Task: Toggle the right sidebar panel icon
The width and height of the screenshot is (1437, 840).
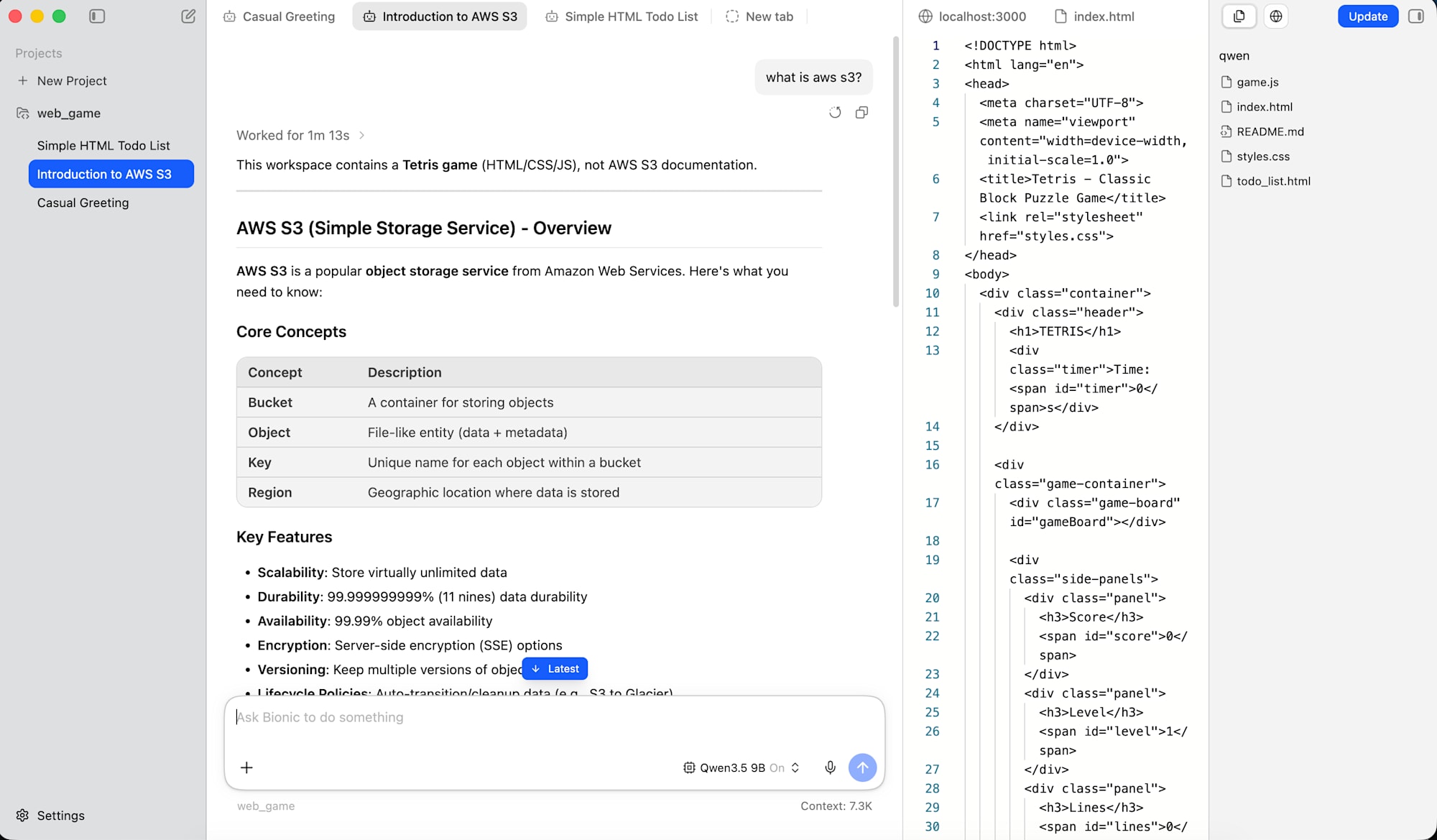Action: pyautogui.click(x=1416, y=16)
